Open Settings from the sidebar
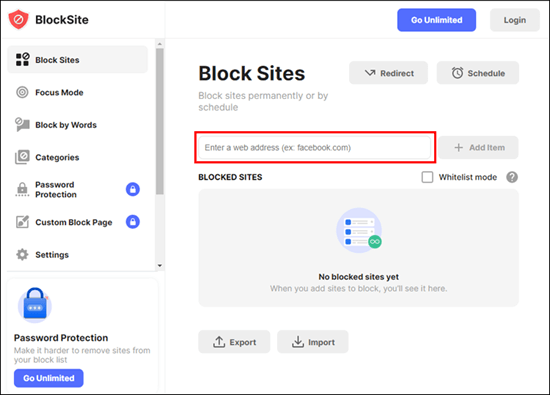This screenshot has height=395, width=550. coord(78,254)
